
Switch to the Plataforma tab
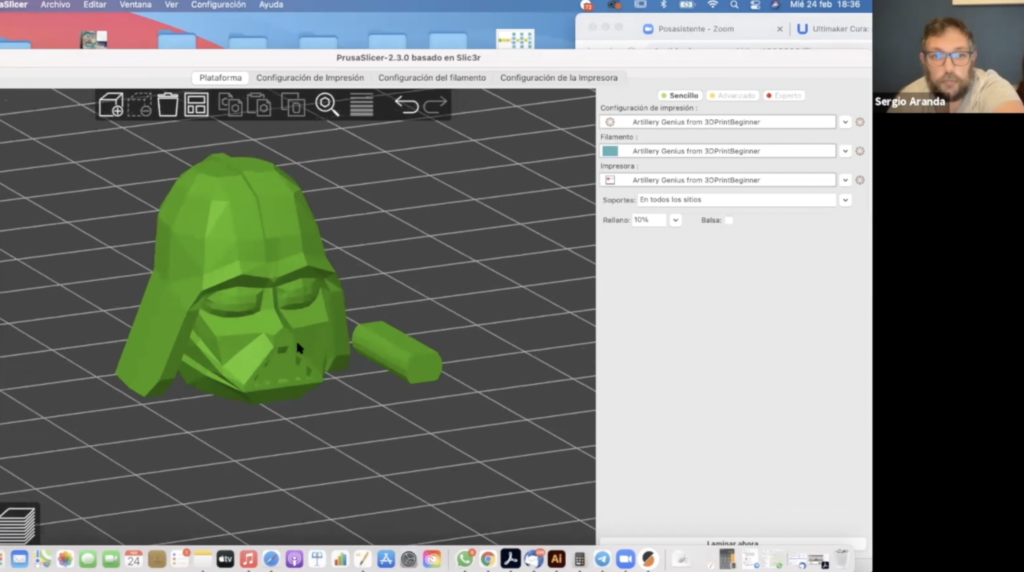pos(220,78)
